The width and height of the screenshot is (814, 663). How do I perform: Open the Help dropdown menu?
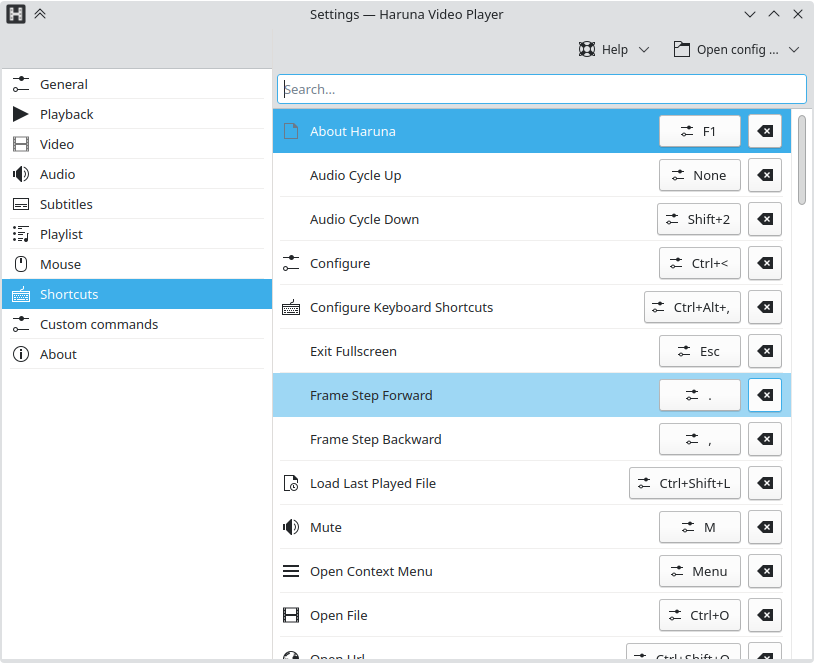point(614,49)
